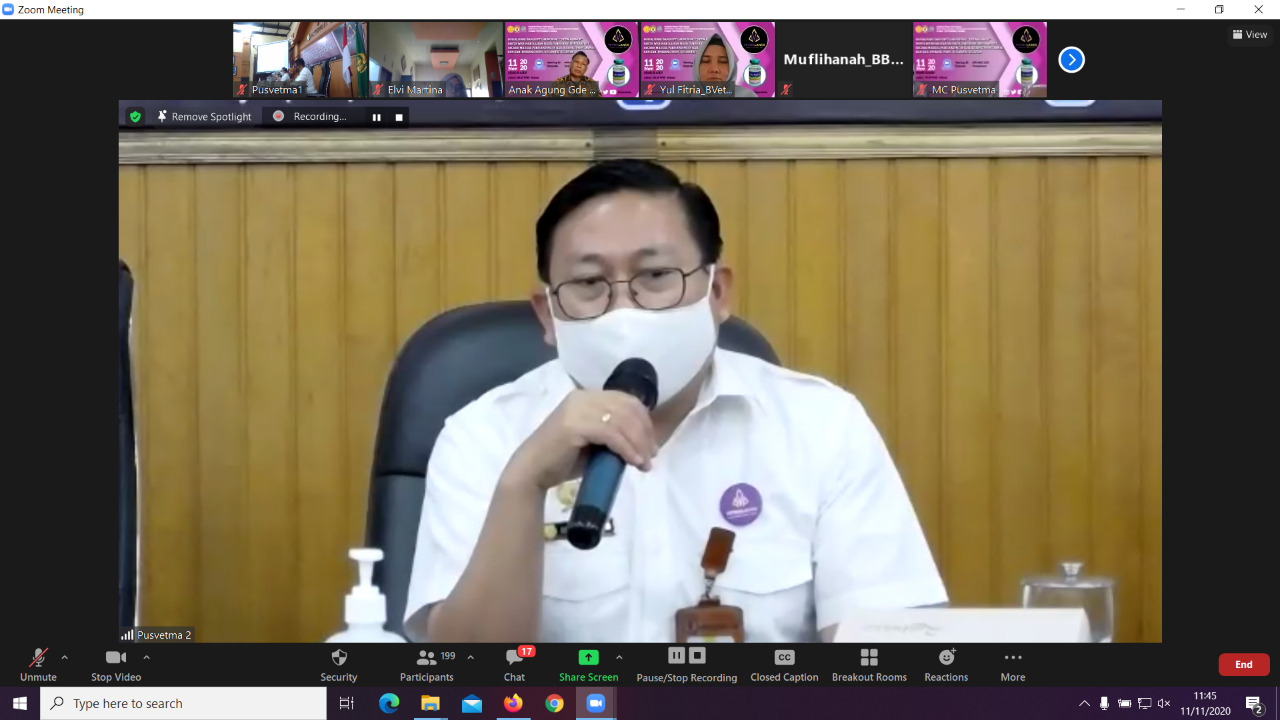1280x720 pixels.
Task: Pause the active recording indicator
Action: [x=375, y=116]
